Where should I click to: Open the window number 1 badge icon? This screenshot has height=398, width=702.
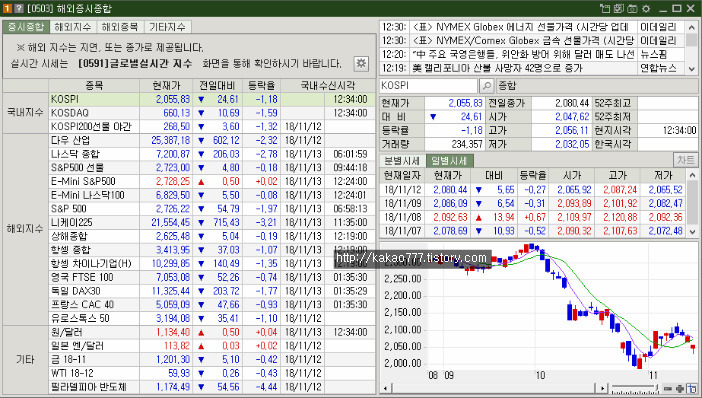[x=7, y=9]
